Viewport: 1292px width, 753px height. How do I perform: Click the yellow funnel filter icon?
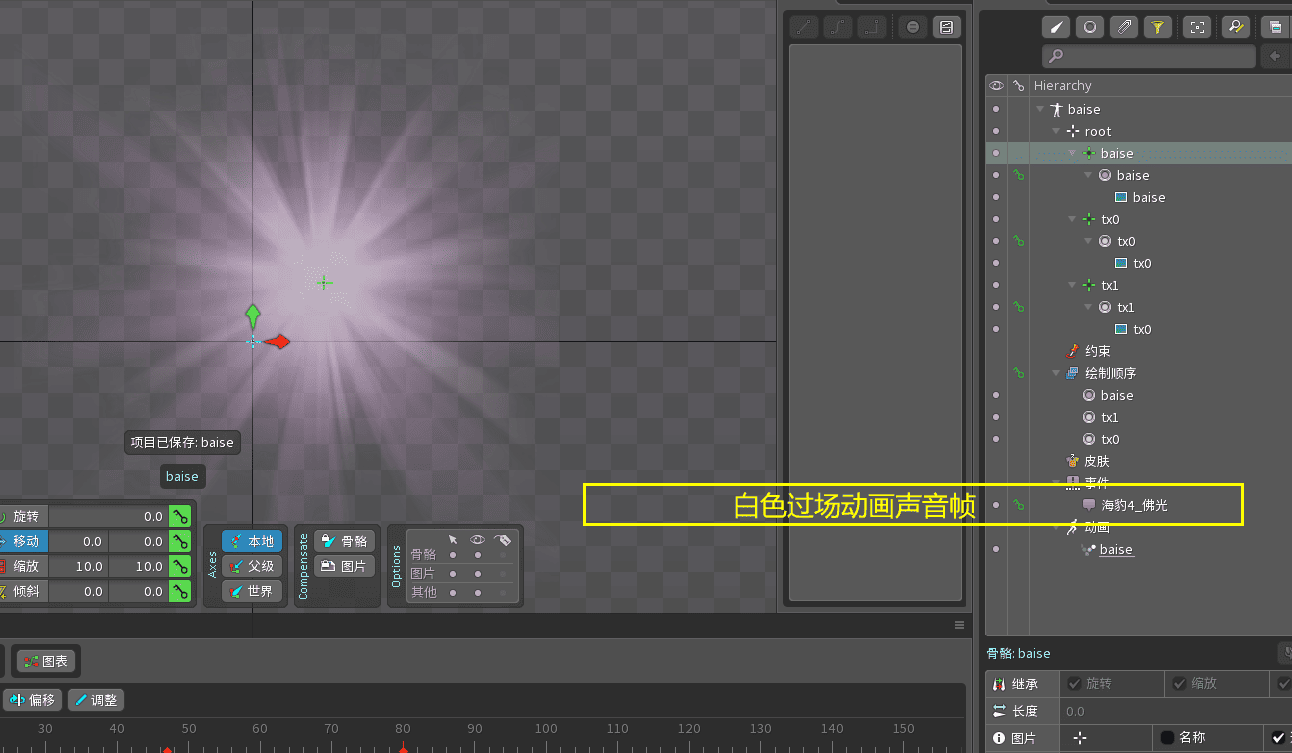click(x=1157, y=28)
